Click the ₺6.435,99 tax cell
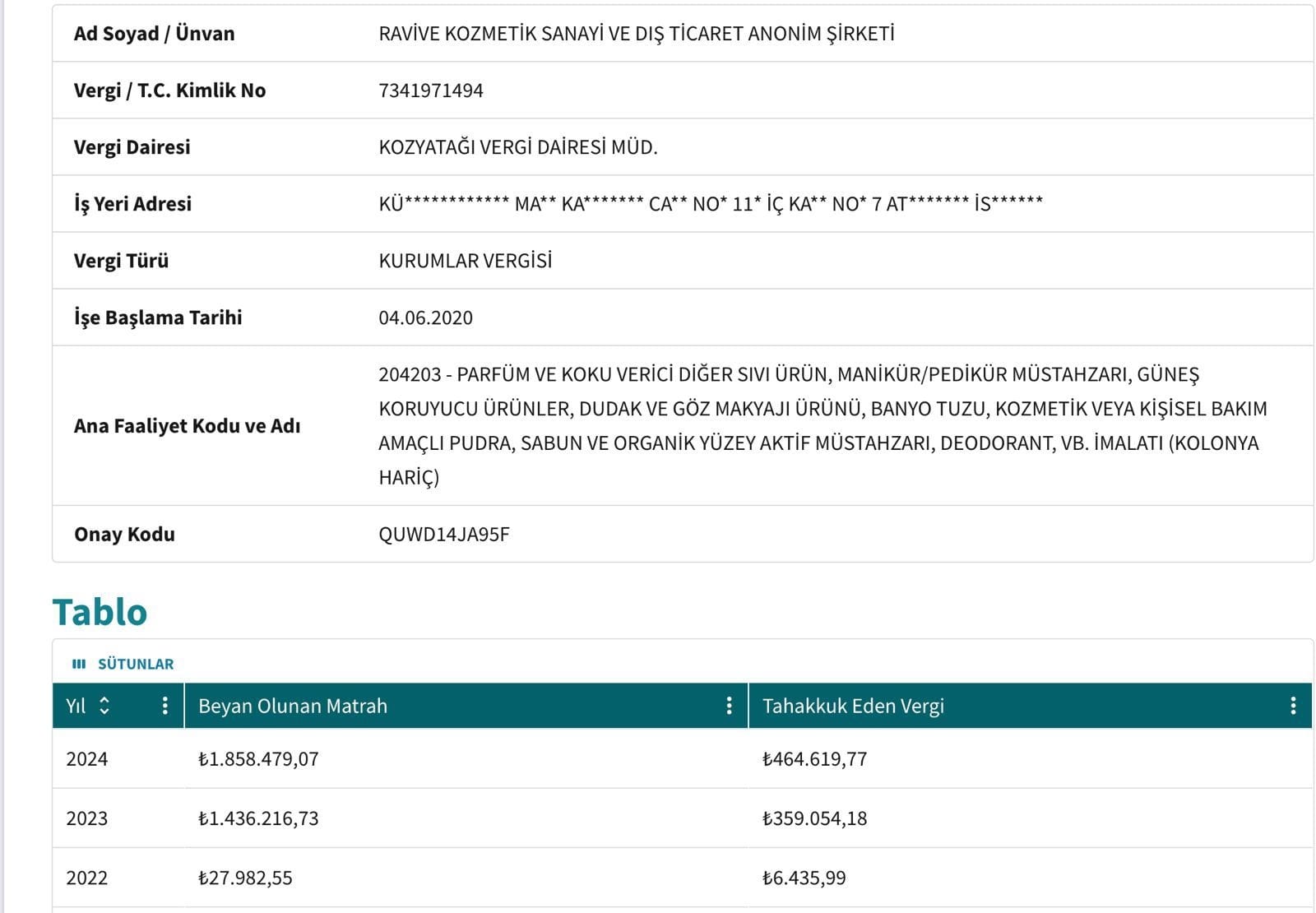 [804, 878]
